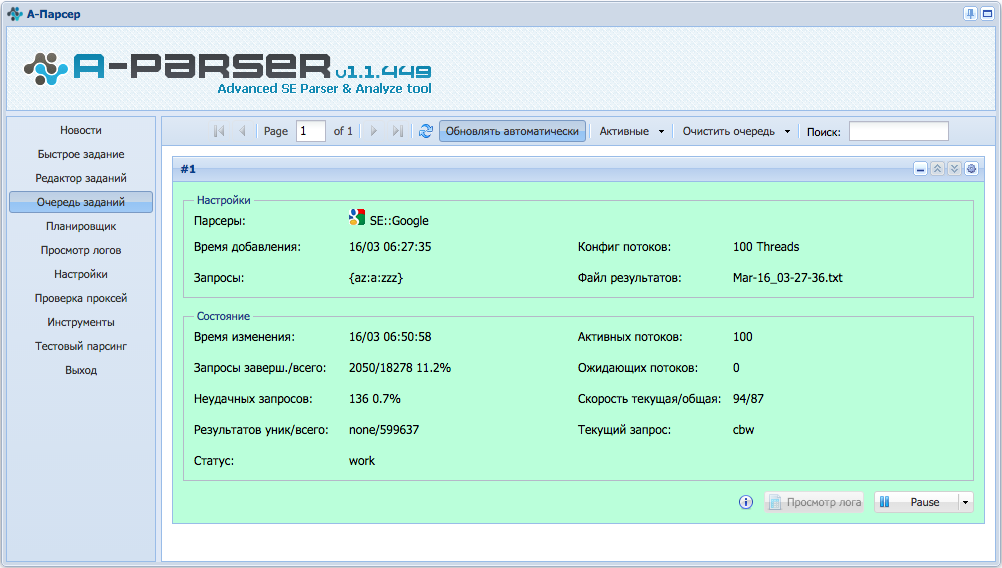Click results value none/599637
The image size is (1002, 568).
(x=383, y=430)
